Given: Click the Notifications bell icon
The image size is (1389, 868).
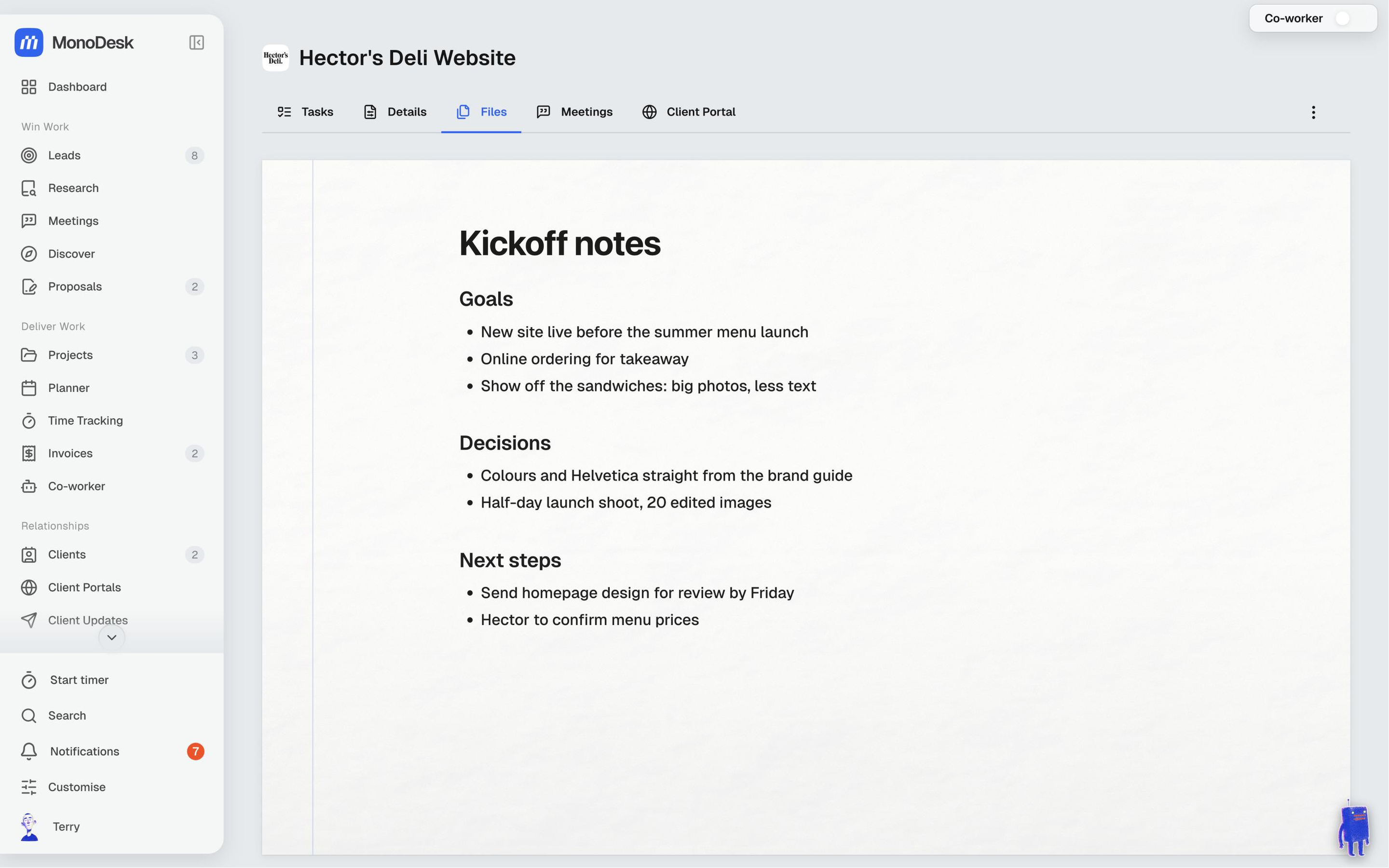Looking at the screenshot, I should tap(29, 751).
